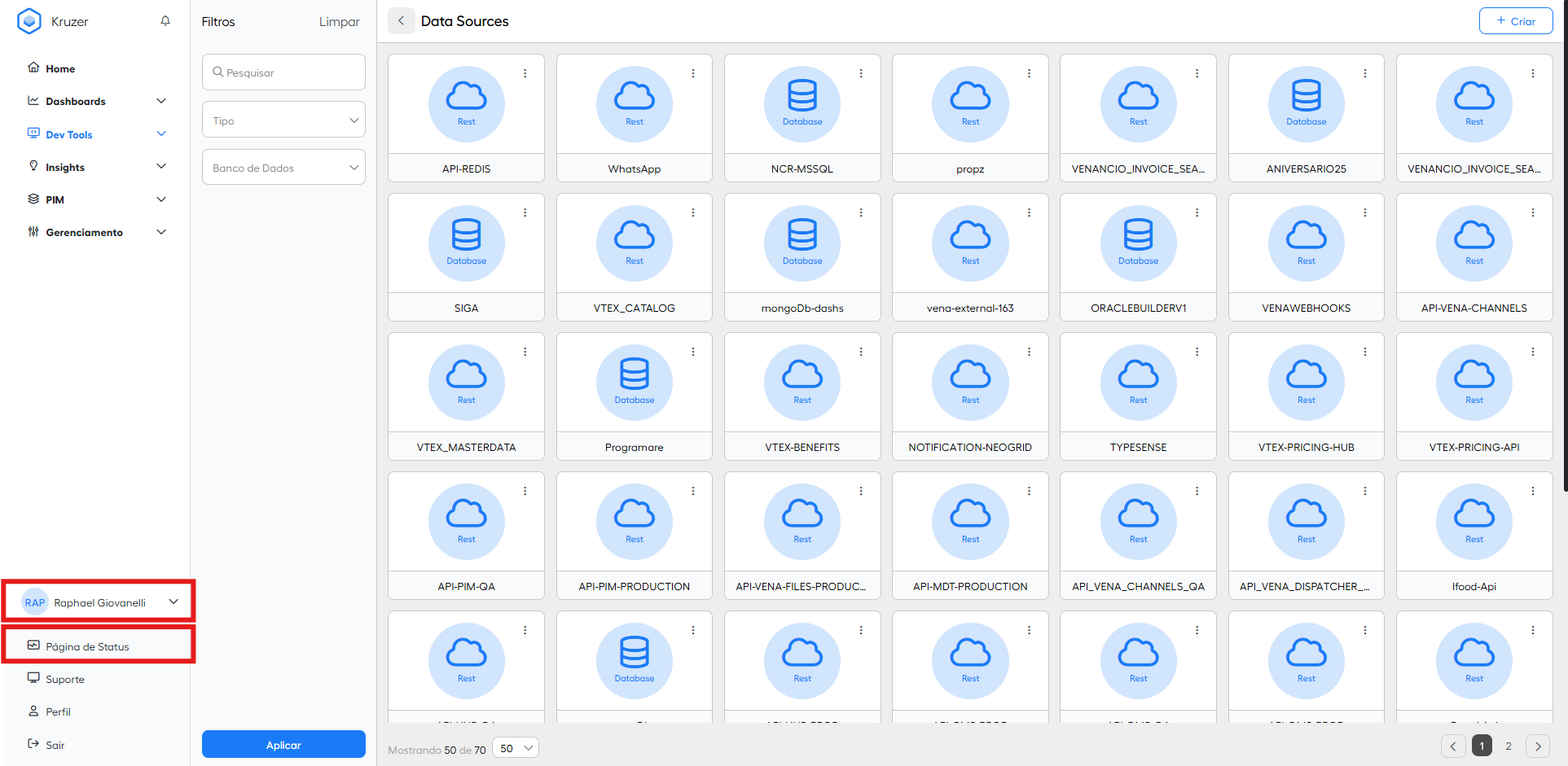Open the notifications bell icon

click(165, 21)
